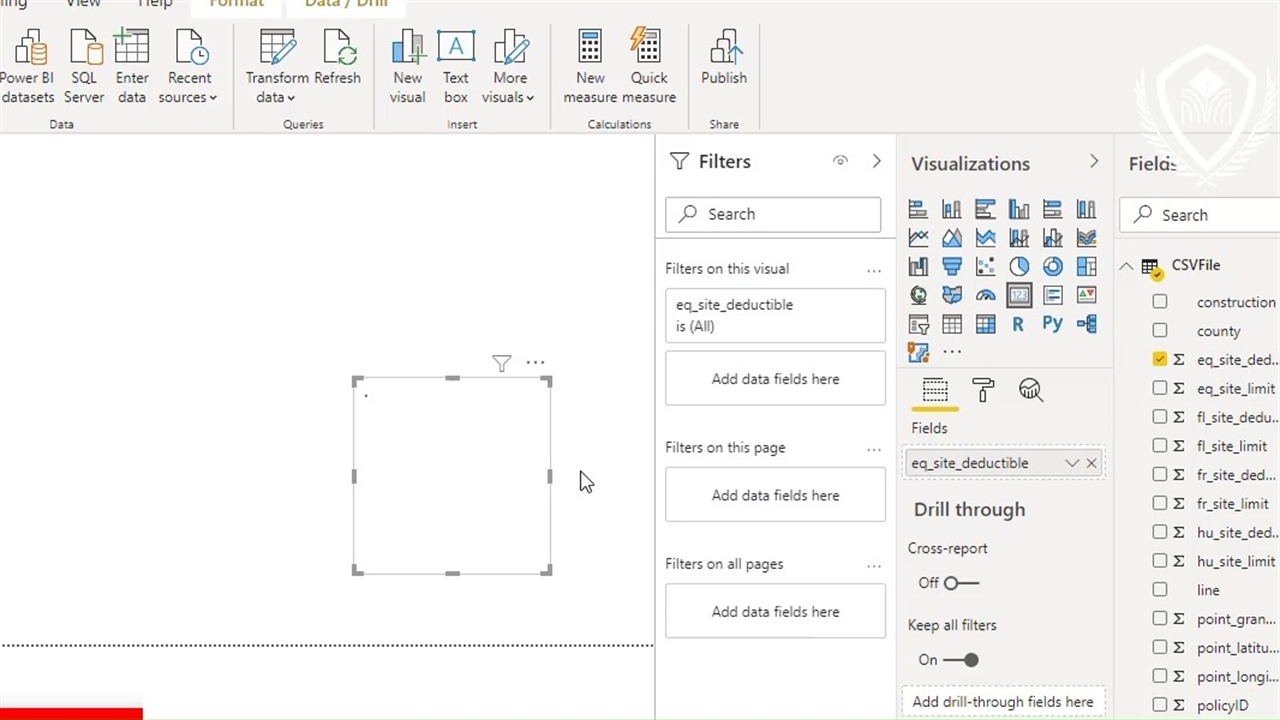Turn on Cross-report toggle

[x=960, y=583]
